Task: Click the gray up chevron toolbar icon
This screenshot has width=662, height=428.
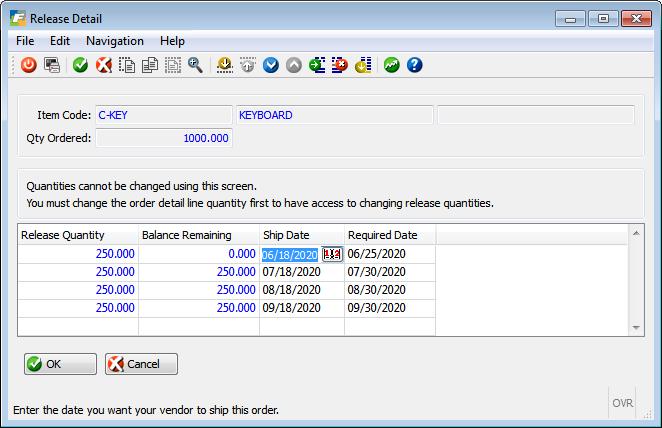Action: [x=294, y=65]
